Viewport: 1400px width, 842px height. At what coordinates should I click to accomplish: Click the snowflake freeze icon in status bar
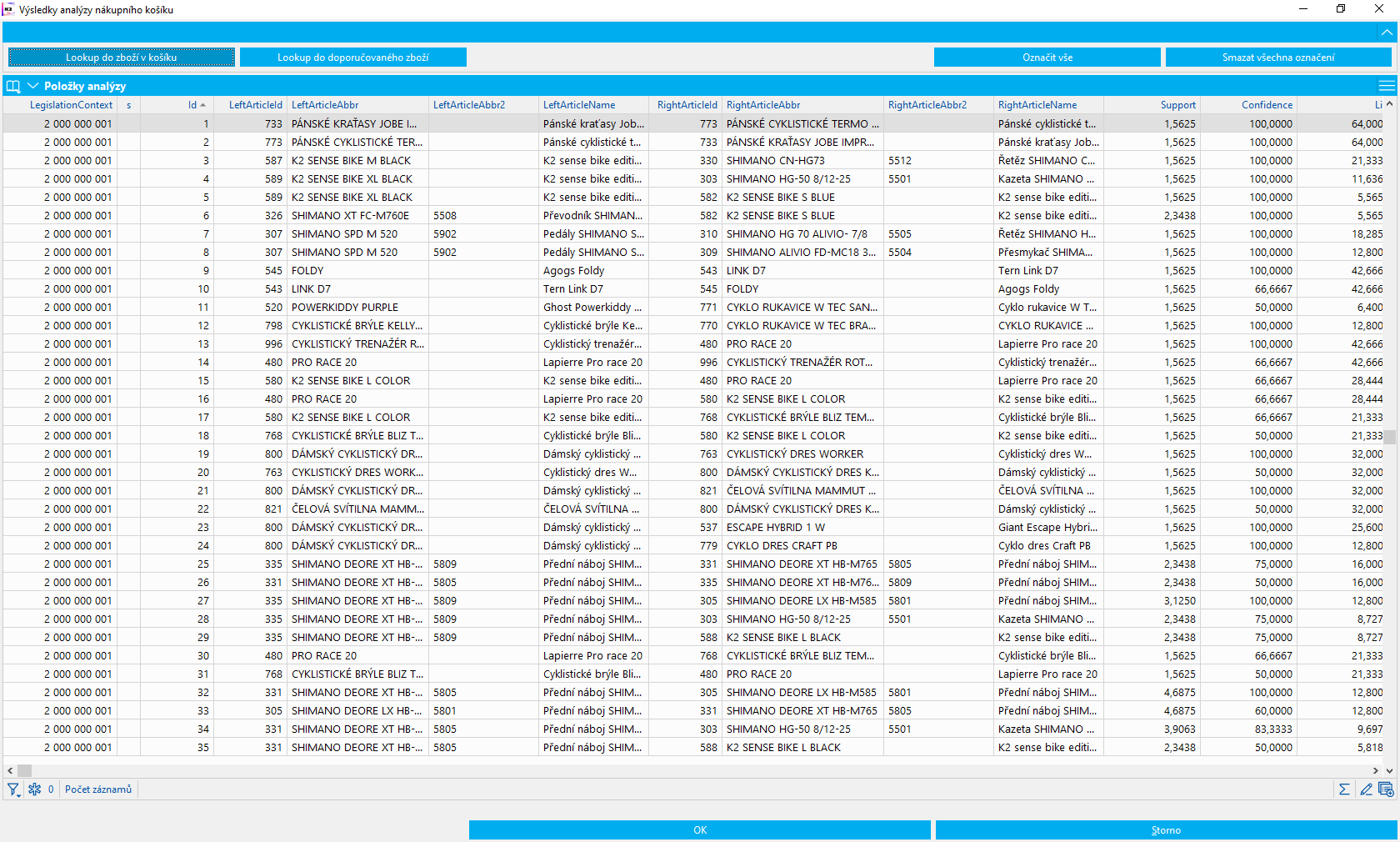click(34, 789)
